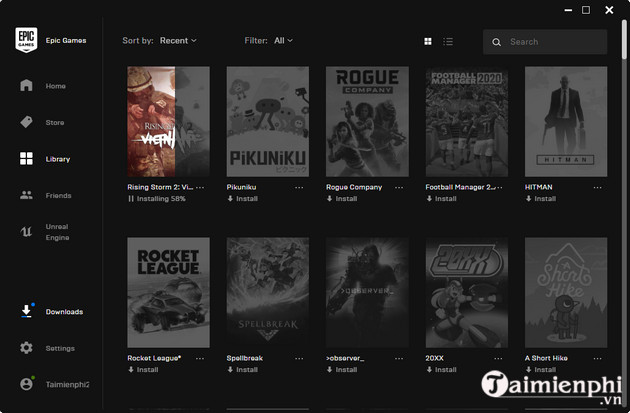Click the Spellbreak game title
This screenshot has width=630, height=413.
[x=245, y=358]
